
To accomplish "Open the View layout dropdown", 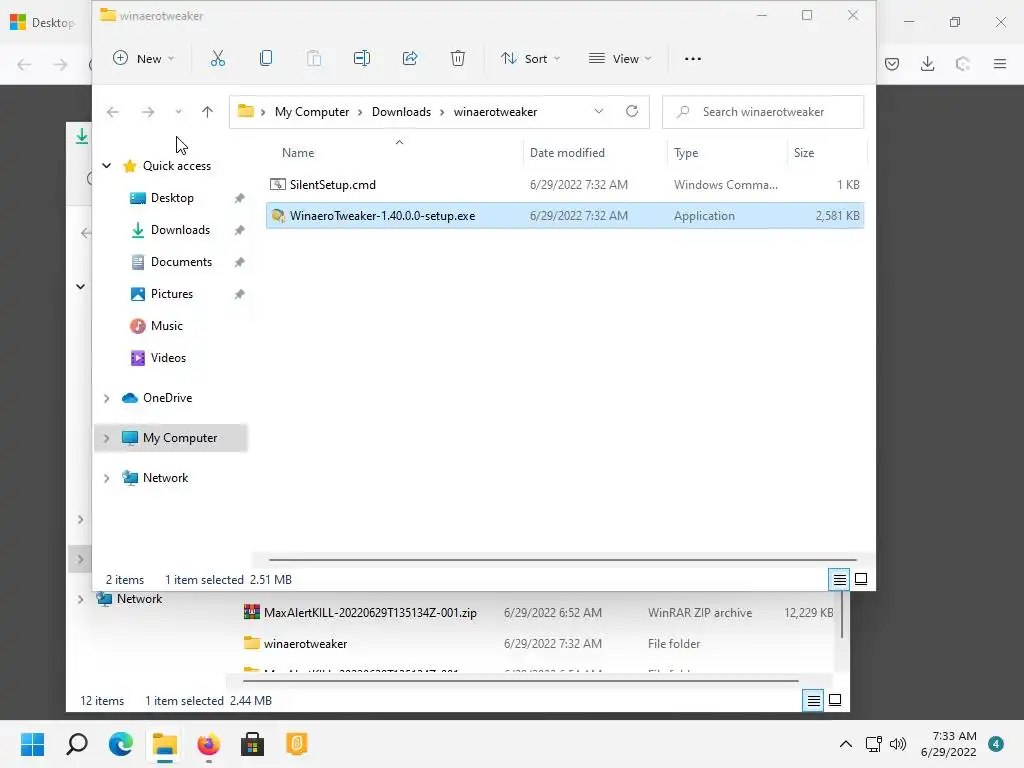I will point(620,59).
